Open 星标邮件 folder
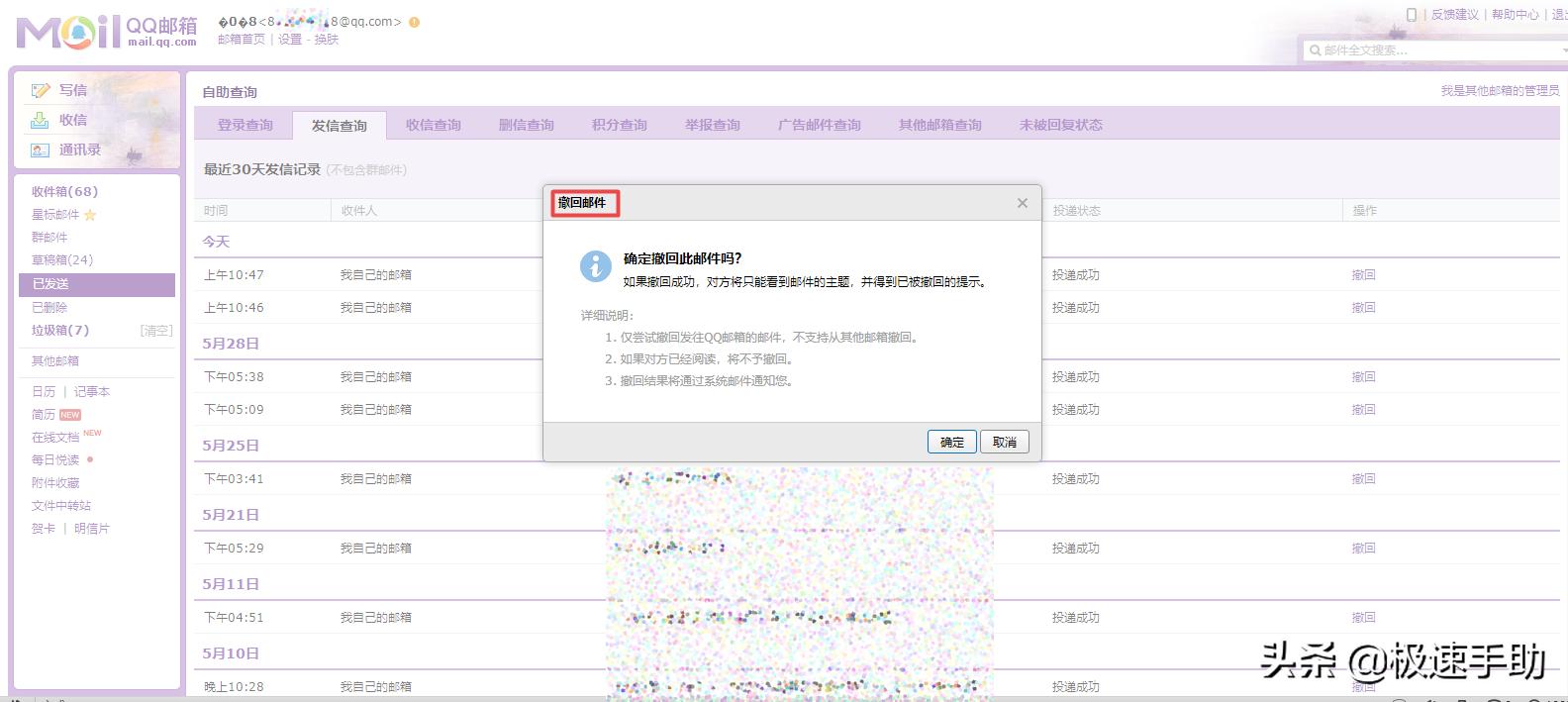Image resolution: width=1568 pixels, height=702 pixels. pos(55,215)
